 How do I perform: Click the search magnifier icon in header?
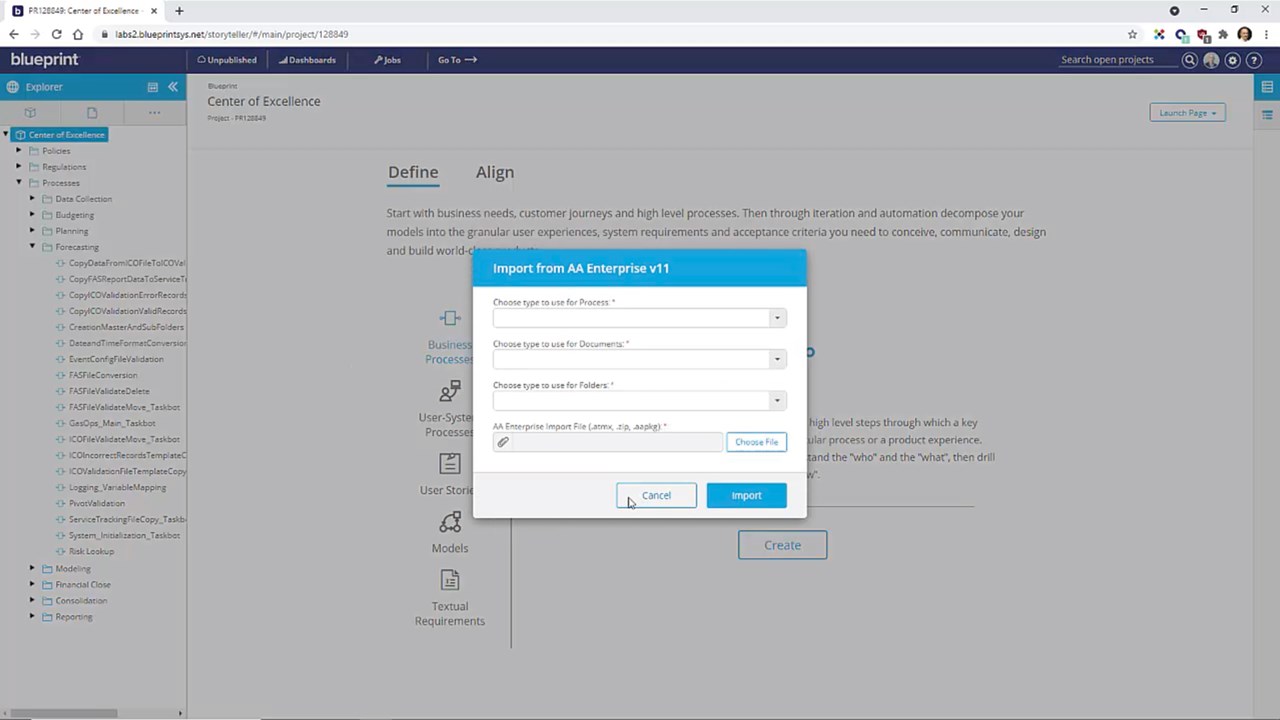coord(1190,60)
